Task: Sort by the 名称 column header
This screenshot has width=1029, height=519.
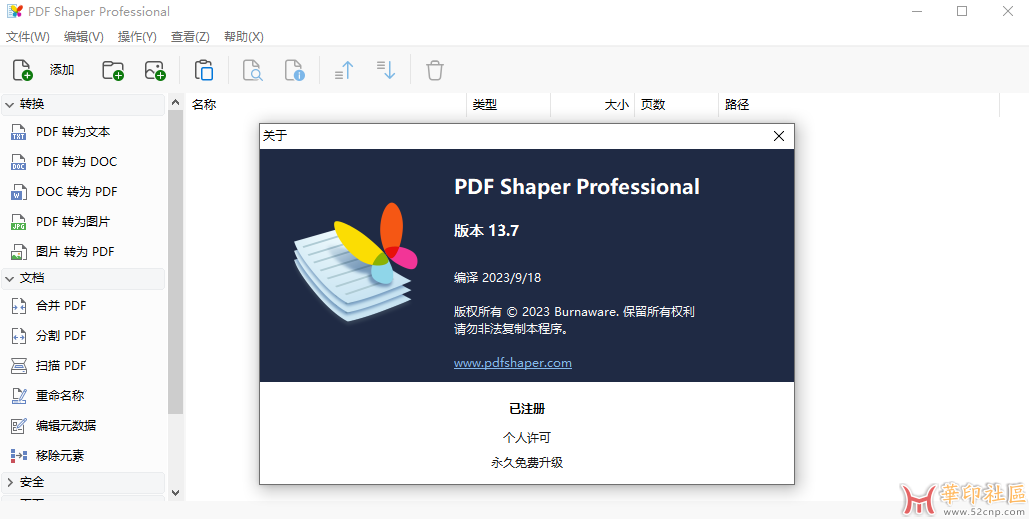Action: [204, 104]
